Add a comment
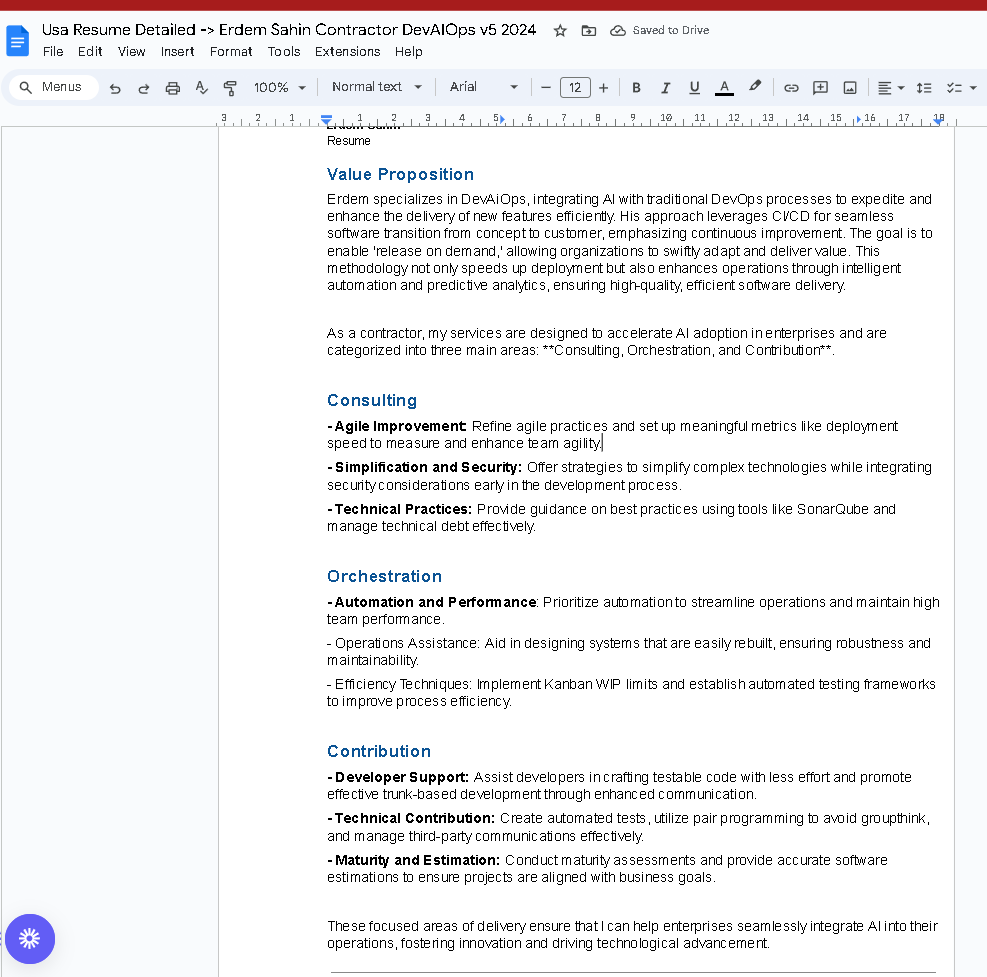987x977 pixels. (820, 88)
